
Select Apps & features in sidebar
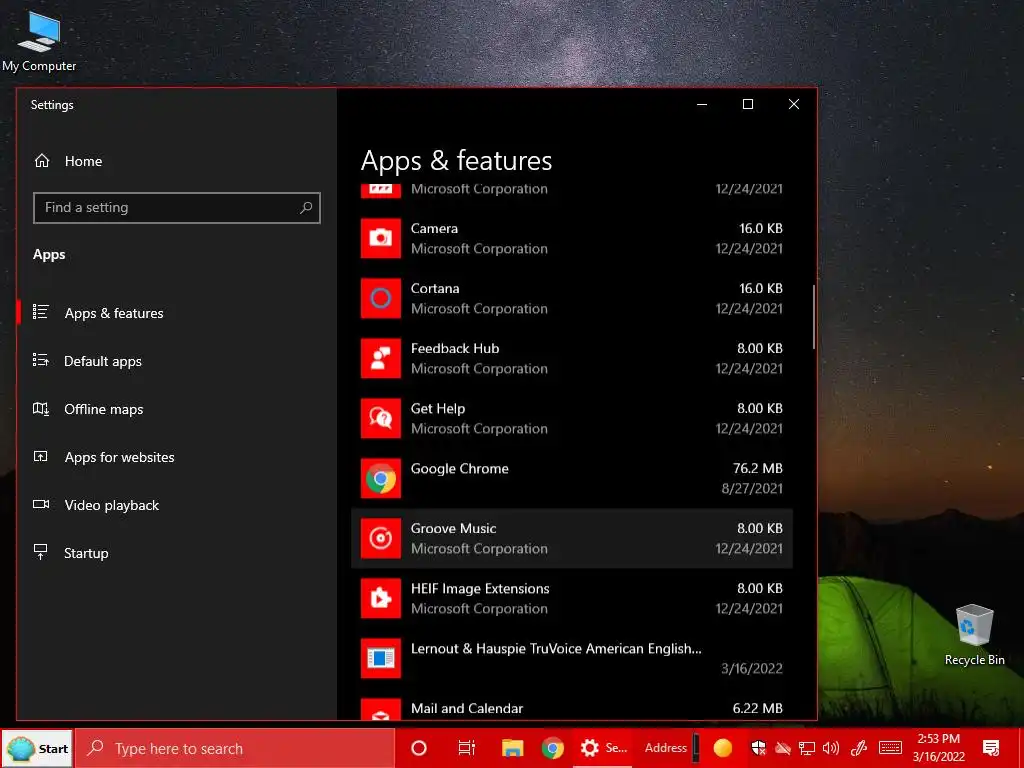pyautogui.click(x=176, y=313)
